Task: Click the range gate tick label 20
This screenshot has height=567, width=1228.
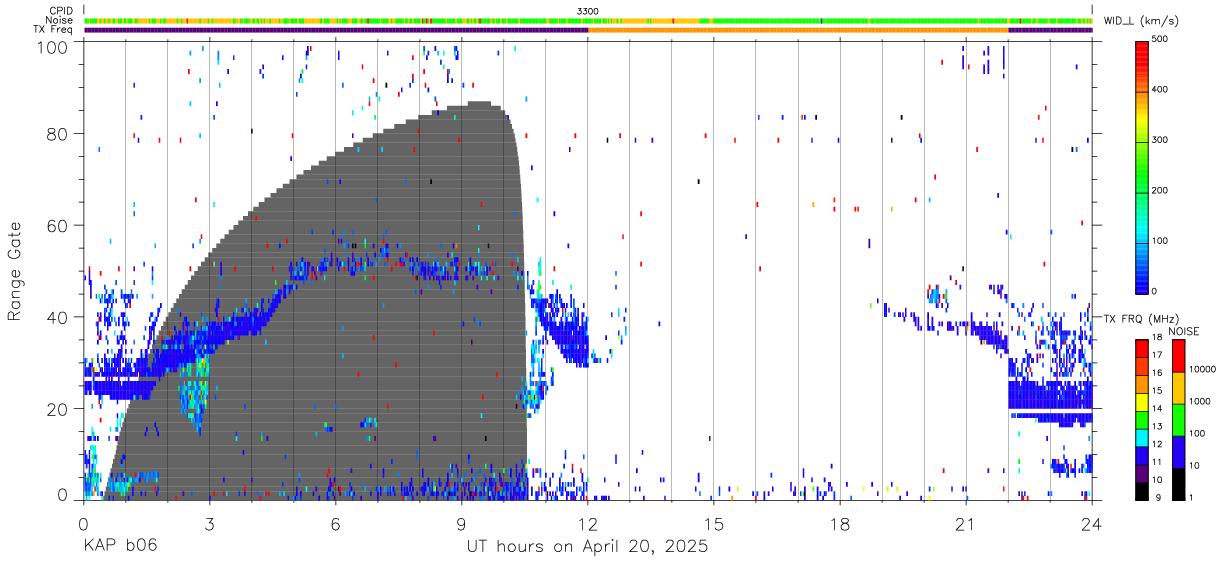Action: 59,409
